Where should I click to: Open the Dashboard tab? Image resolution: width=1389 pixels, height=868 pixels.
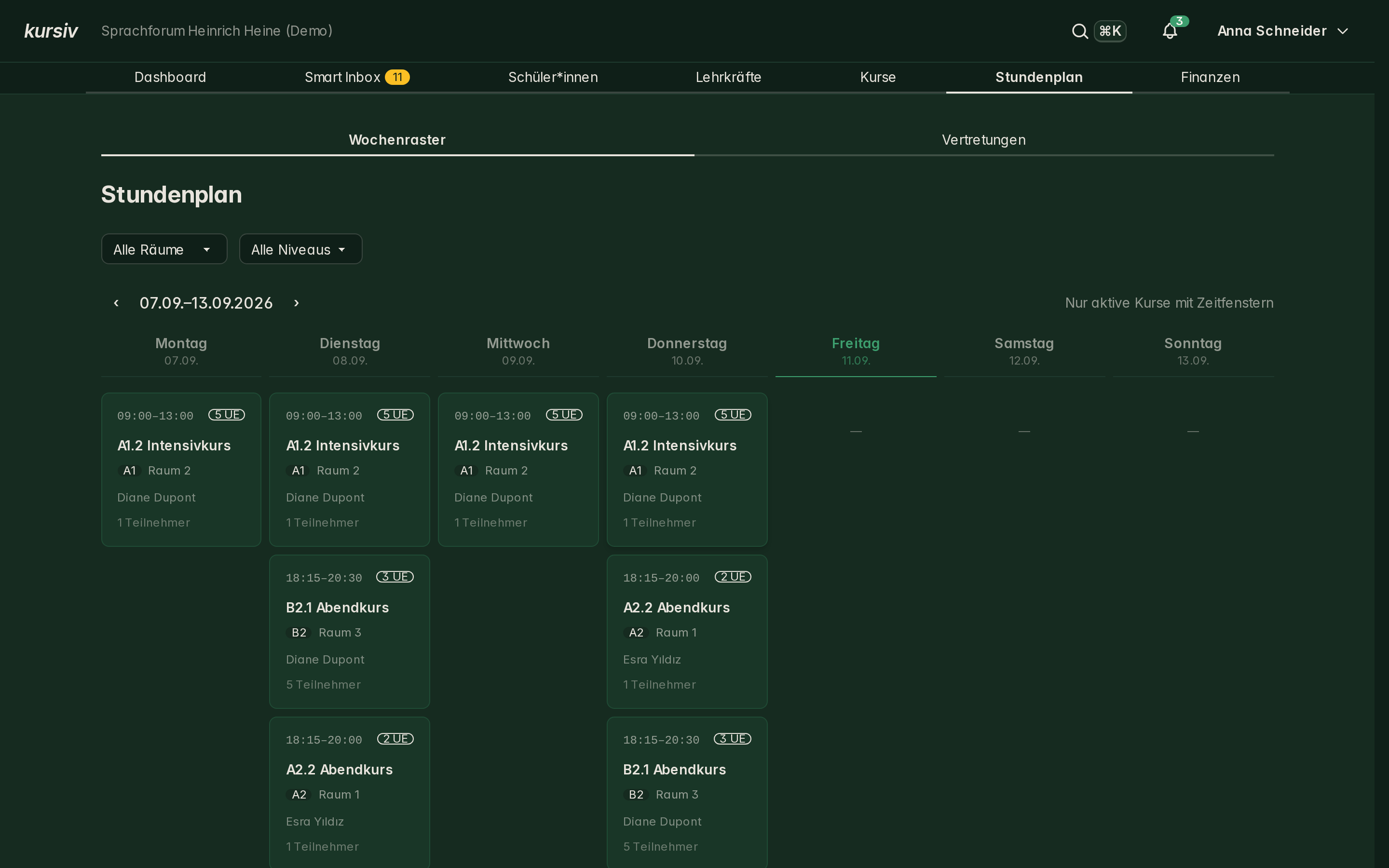pos(170,78)
